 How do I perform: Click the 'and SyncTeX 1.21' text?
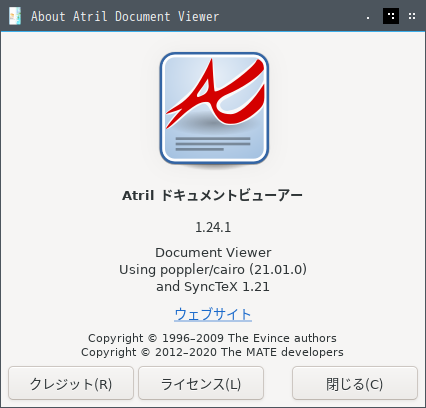(x=213, y=287)
